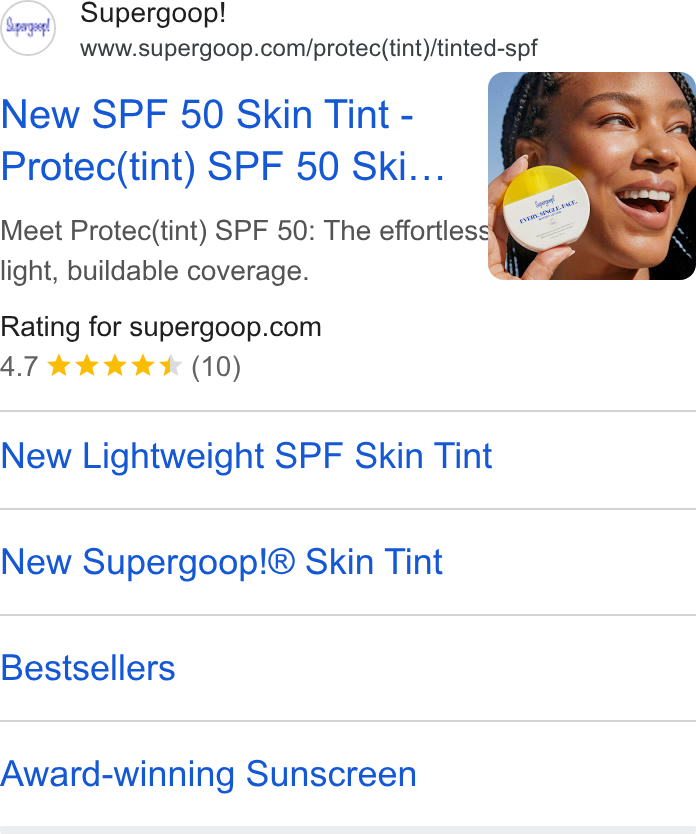Click the fourth gold rating star
The width and height of the screenshot is (696, 834).
point(143,366)
